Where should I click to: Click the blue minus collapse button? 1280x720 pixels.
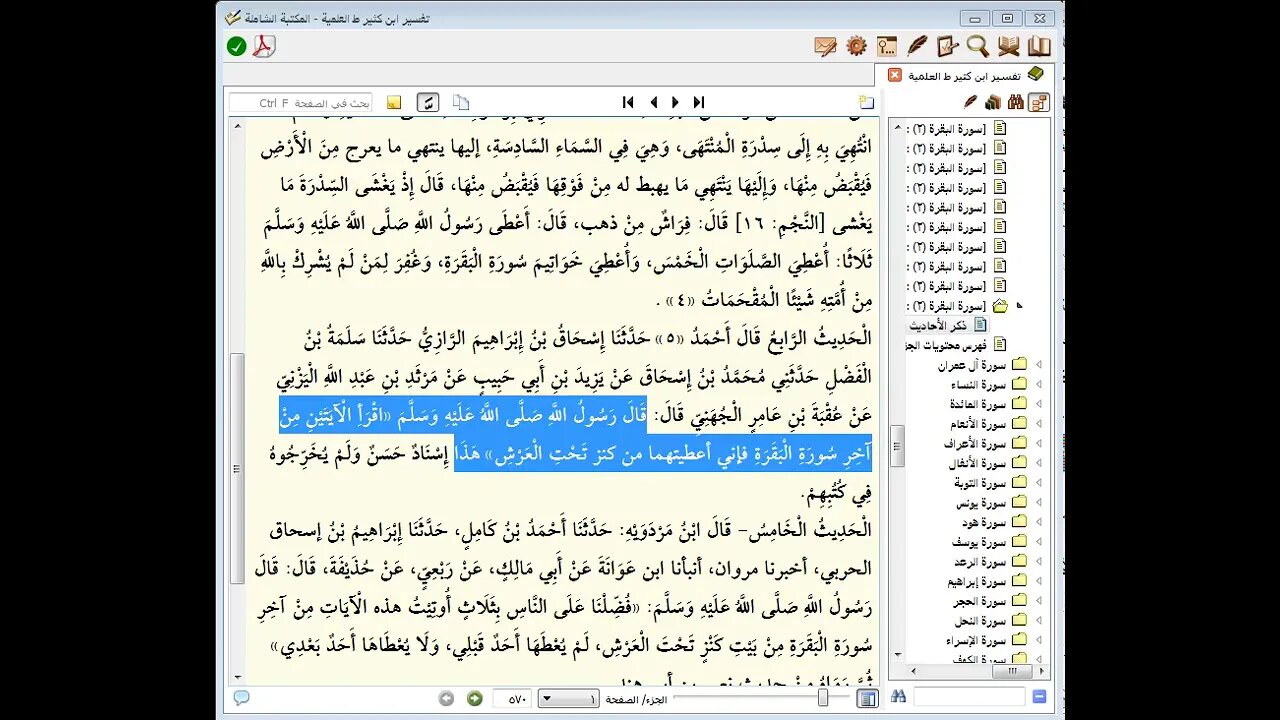click(1040, 697)
